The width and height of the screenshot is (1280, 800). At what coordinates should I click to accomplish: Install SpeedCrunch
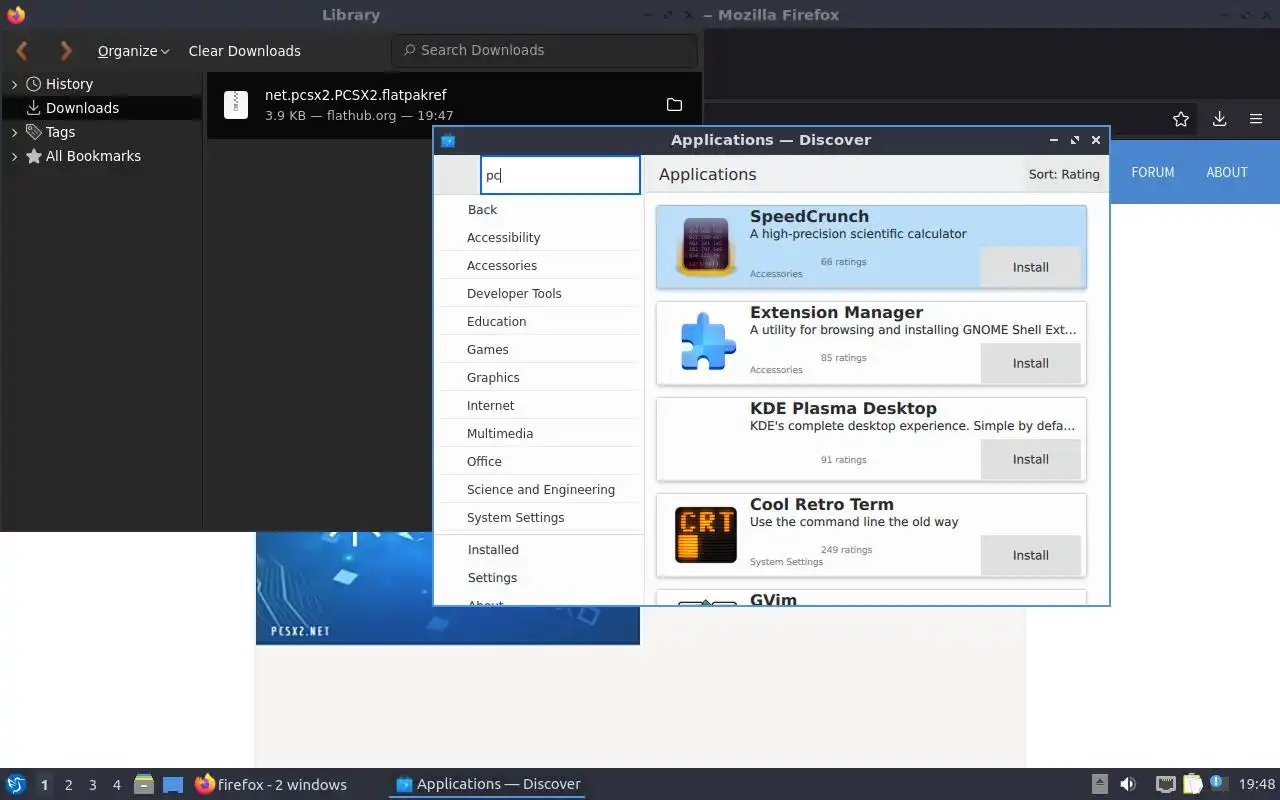(1030, 267)
